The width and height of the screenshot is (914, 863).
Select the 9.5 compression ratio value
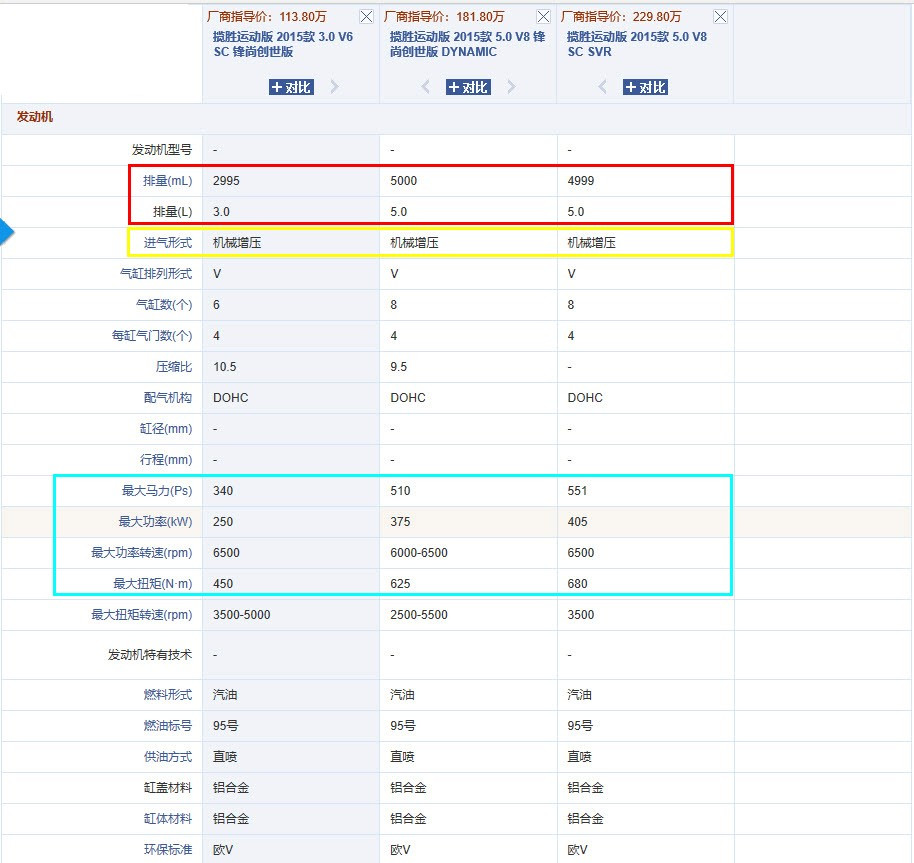point(399,367)
